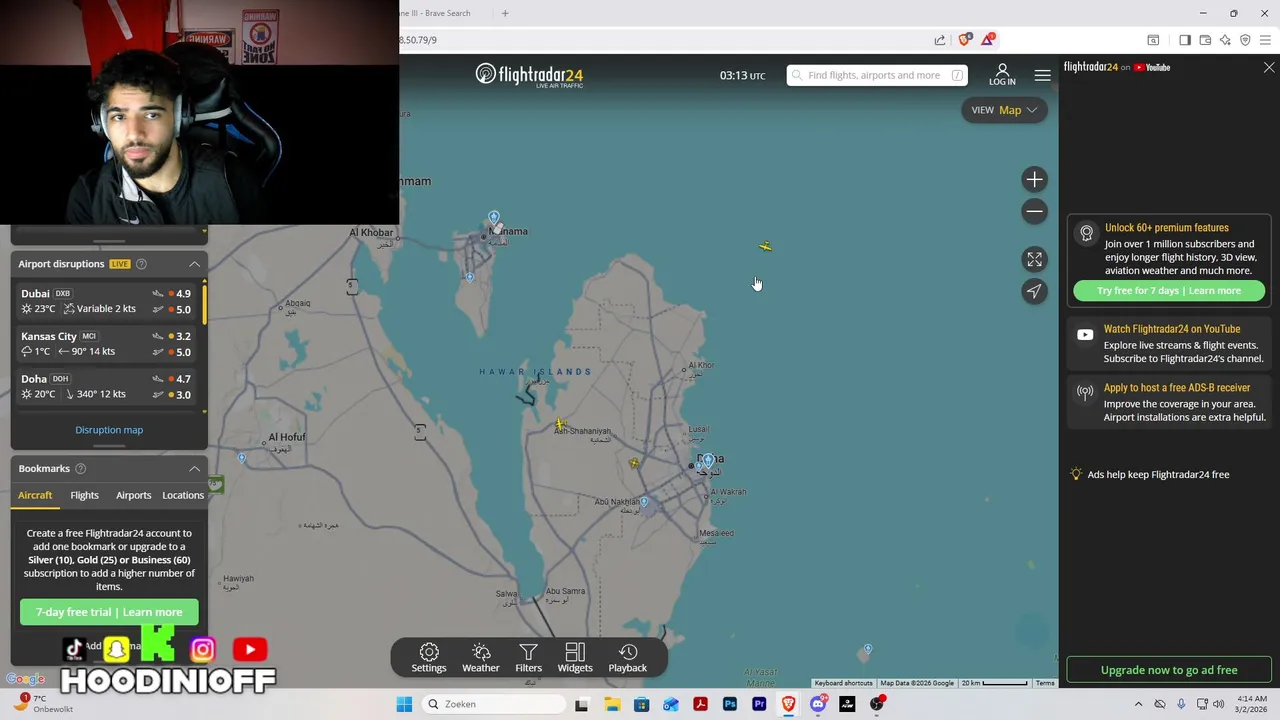Open Brave browser main menu

[x=1265, y=40]
